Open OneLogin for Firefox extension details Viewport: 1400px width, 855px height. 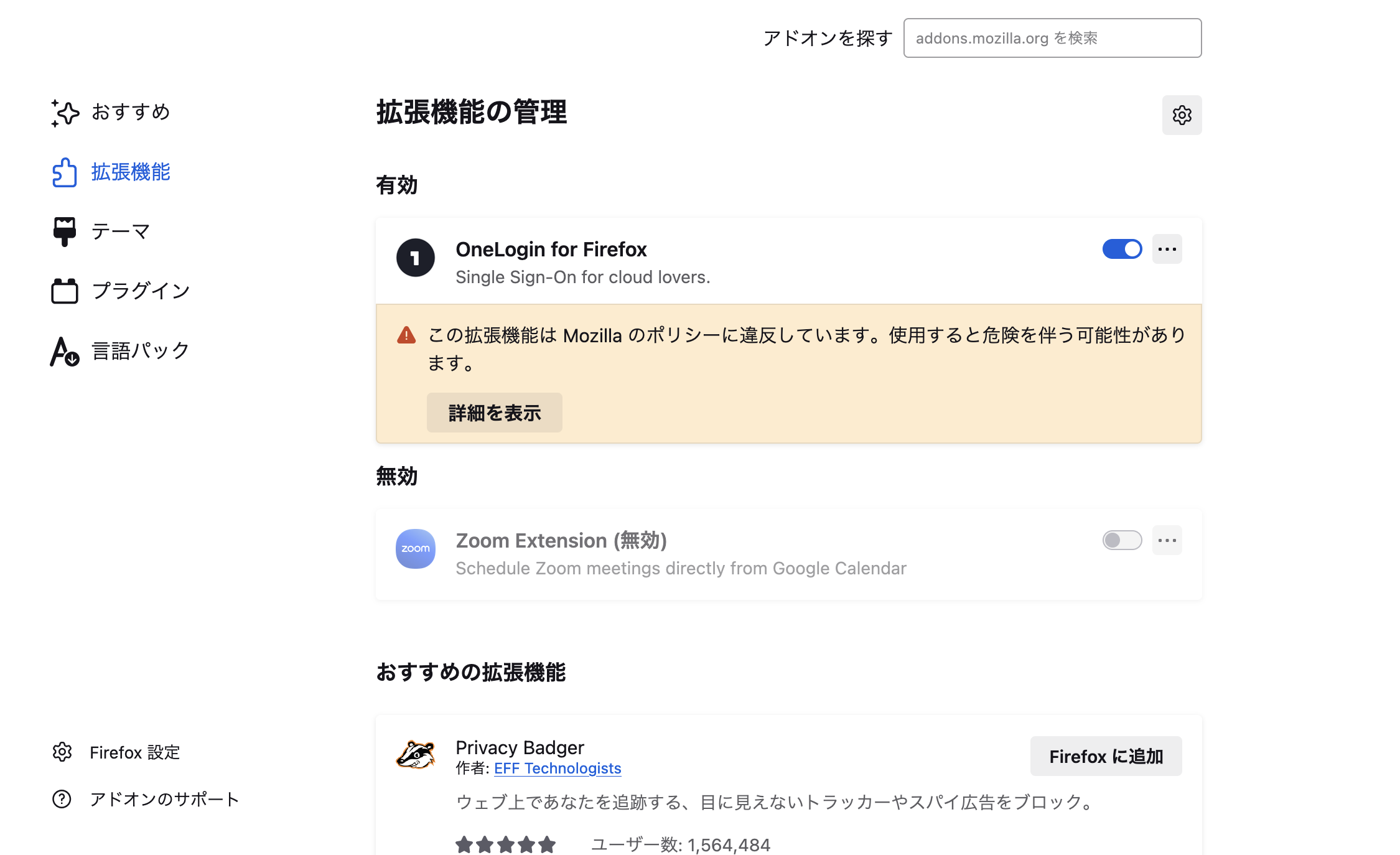tap(551, 250)
